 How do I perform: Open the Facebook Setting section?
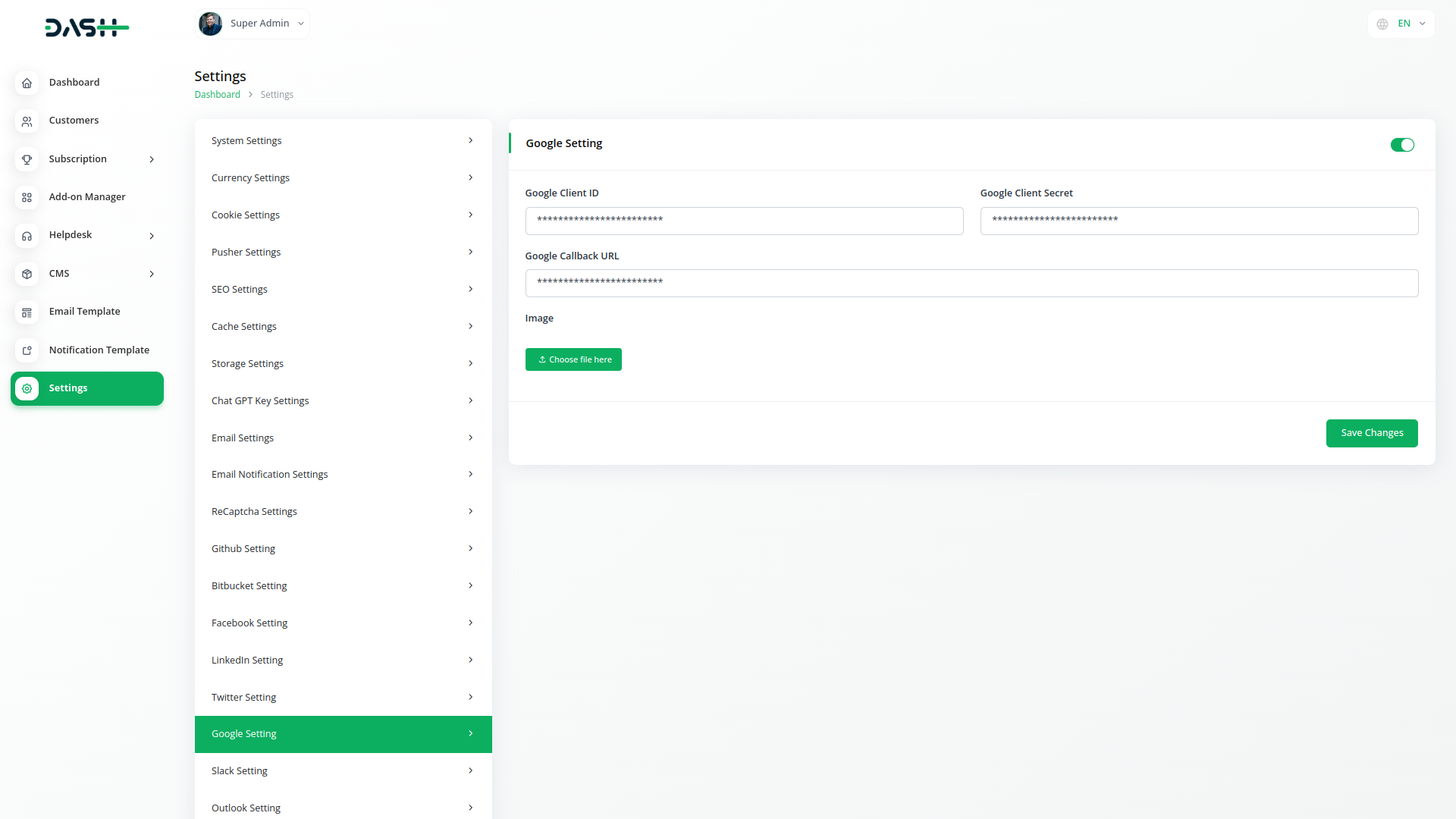[x=343, y=623]
